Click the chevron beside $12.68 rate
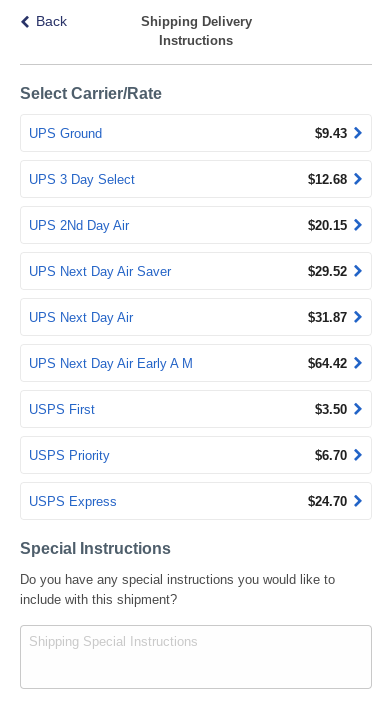This screenshot has height=701, width=390. click(x=358, y=179)
